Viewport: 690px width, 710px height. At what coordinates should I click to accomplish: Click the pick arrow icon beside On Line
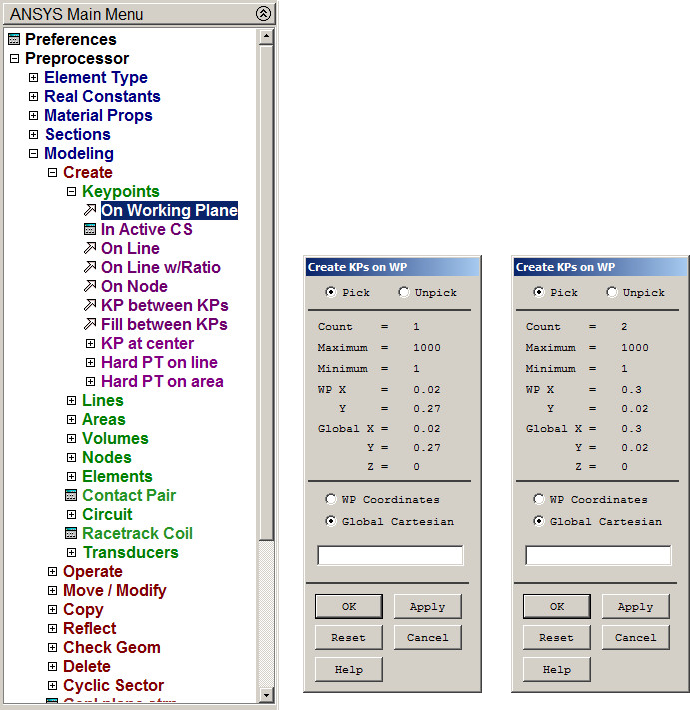click(90, 248)
